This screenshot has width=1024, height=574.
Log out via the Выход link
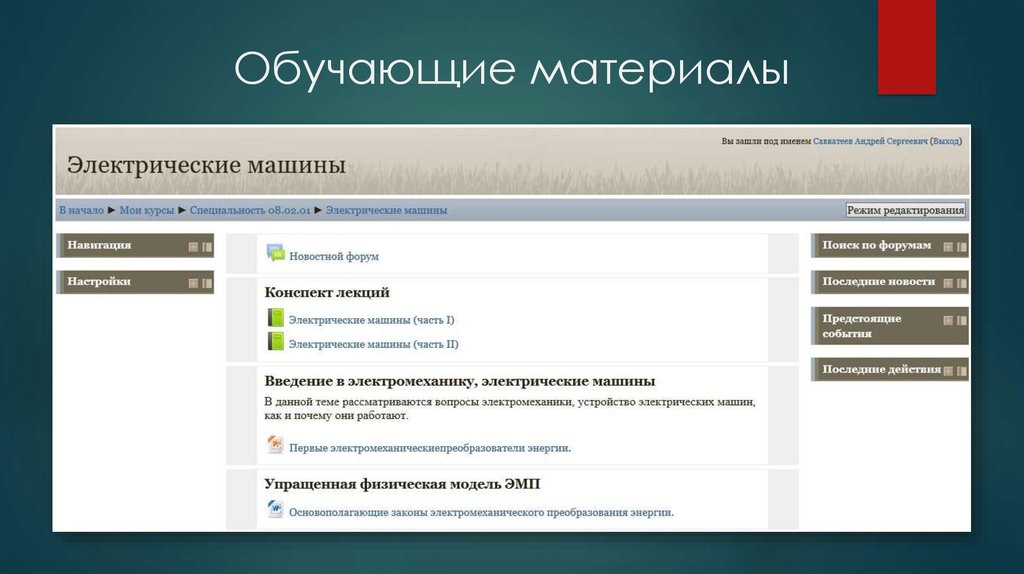tap(946, 141)
